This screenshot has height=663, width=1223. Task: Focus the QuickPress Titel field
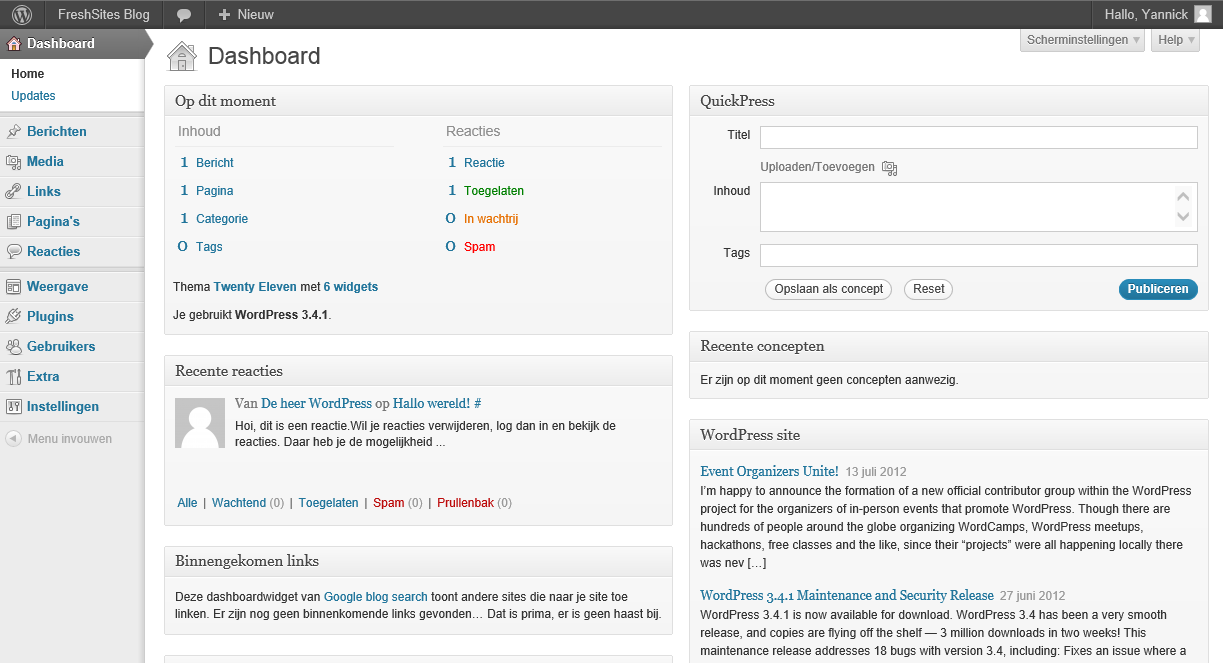[x=979, y=137]
